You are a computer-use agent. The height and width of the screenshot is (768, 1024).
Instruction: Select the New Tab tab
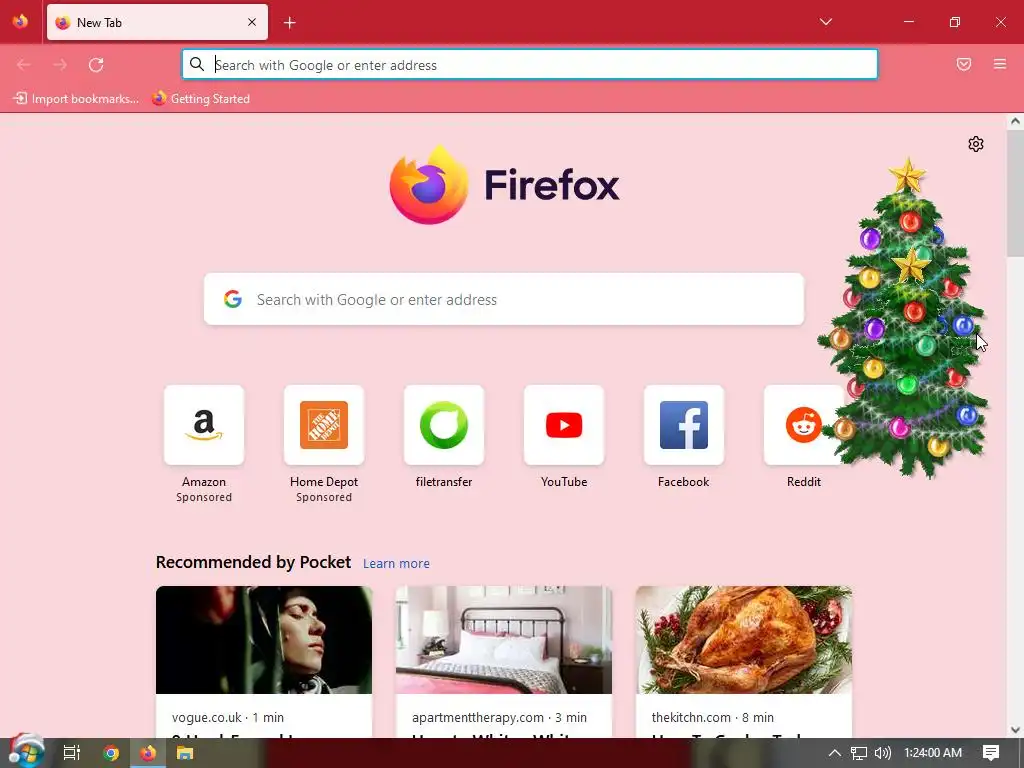[x=157, y=22]
